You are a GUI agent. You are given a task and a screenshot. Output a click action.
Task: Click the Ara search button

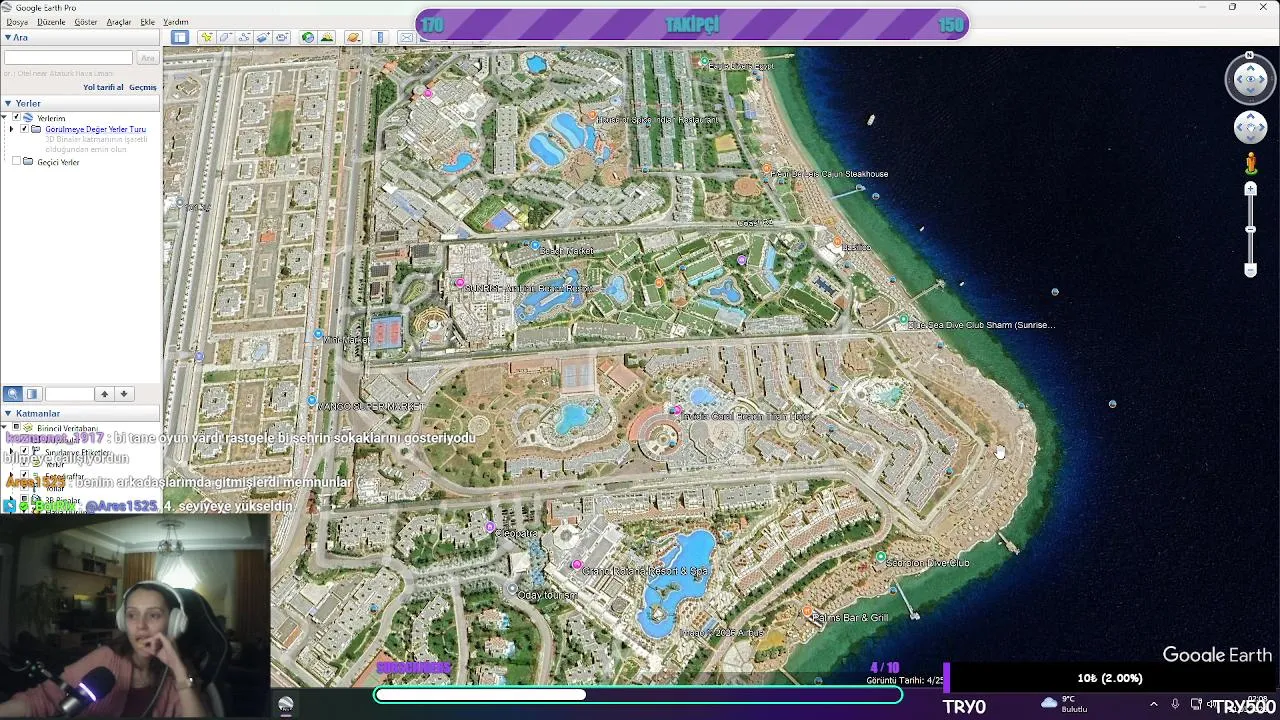148,58
